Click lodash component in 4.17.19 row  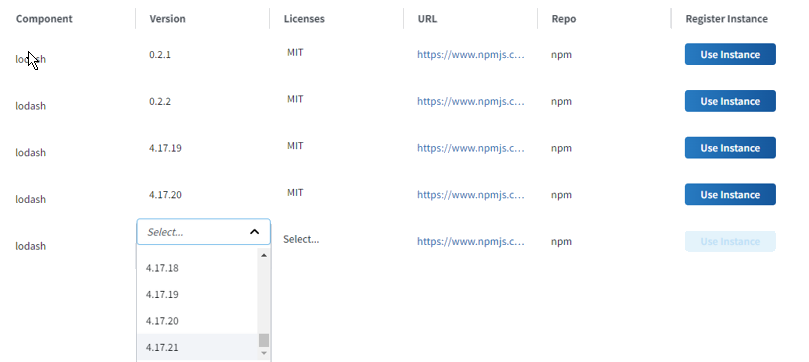tap(30, 153)
